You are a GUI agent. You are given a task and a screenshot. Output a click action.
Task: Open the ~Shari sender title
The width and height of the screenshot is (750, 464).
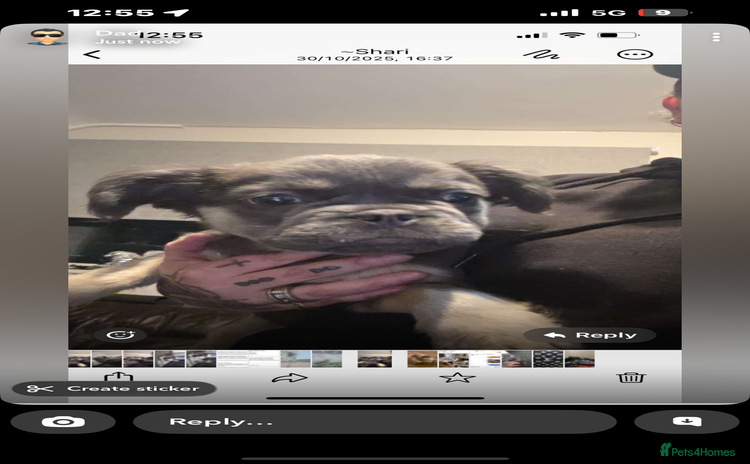click(x=375, y=51)
